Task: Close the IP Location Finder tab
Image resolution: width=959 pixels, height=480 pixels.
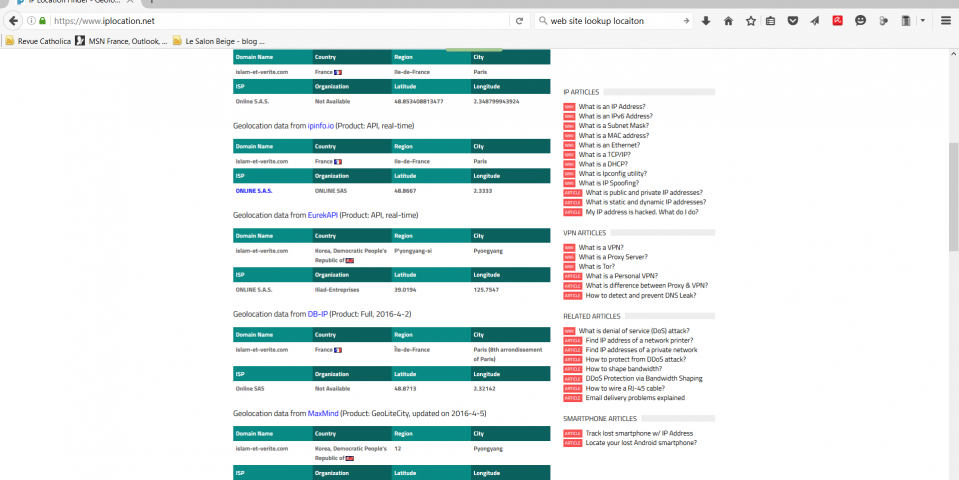Action: point(130,2)
